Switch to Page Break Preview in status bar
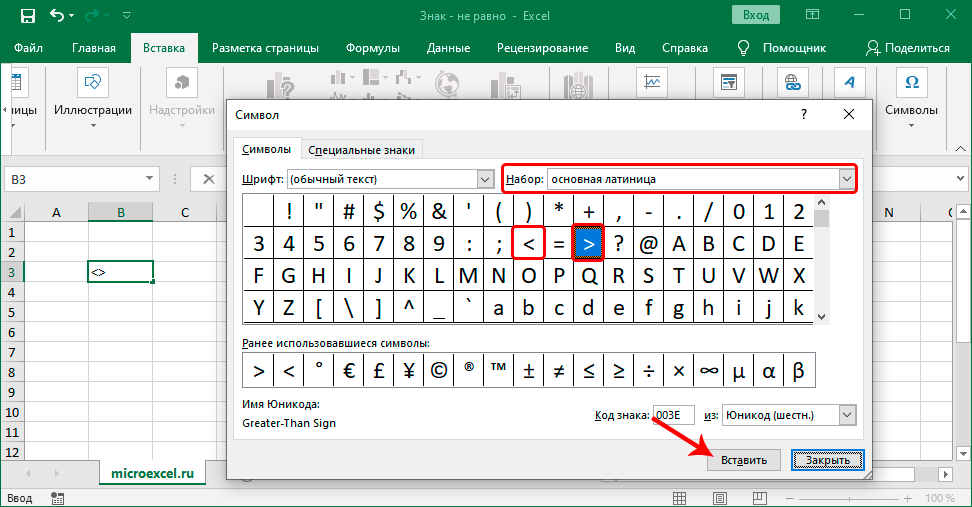 click(760, 498)
